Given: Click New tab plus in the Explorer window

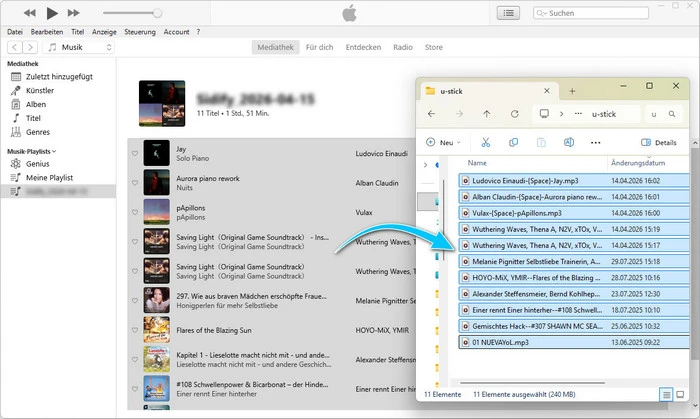Looking at the screenshot, I should [572, 91].
